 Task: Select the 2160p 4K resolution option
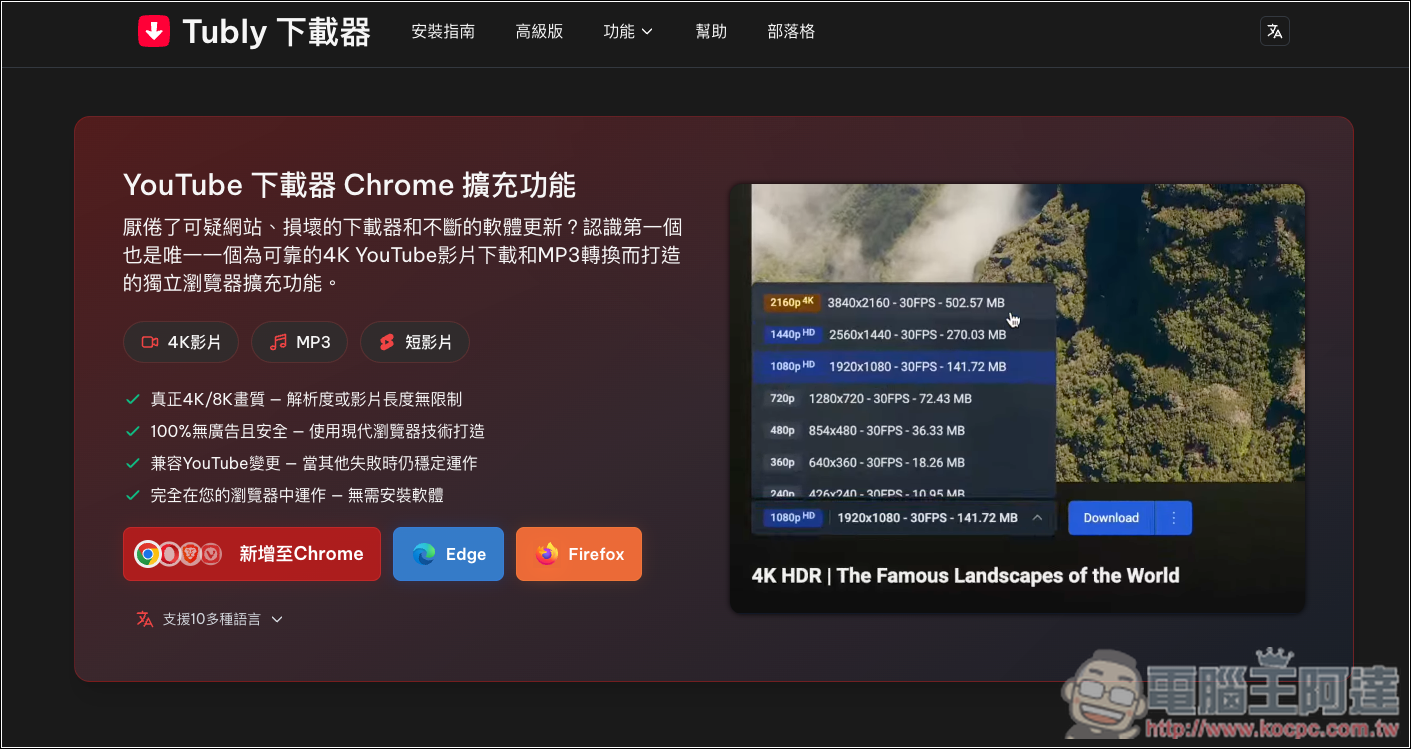pyautogui.click(x=904, y=302)
